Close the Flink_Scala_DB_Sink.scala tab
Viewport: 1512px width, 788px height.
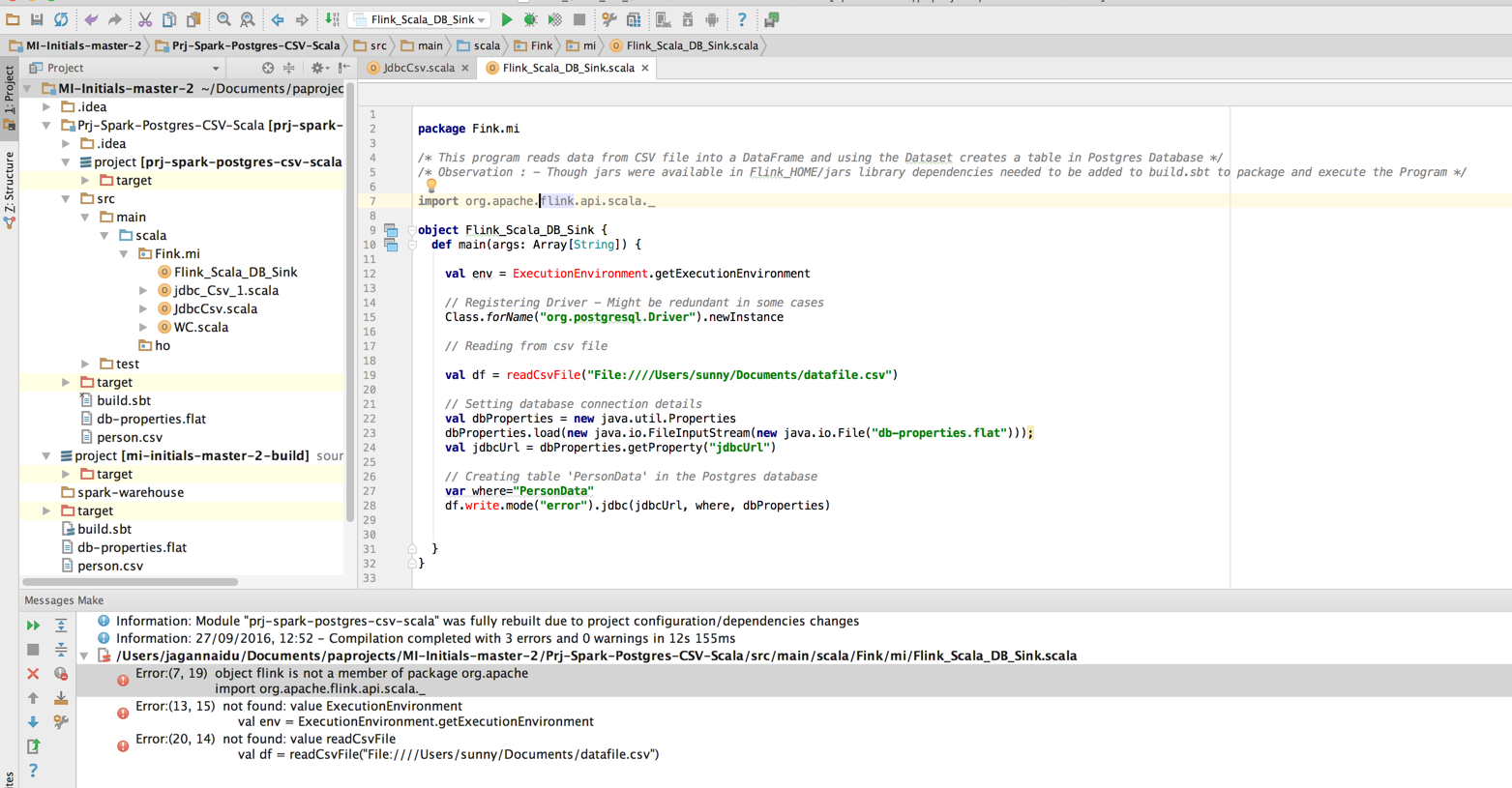pyautogui.click(x=645, y=68)
